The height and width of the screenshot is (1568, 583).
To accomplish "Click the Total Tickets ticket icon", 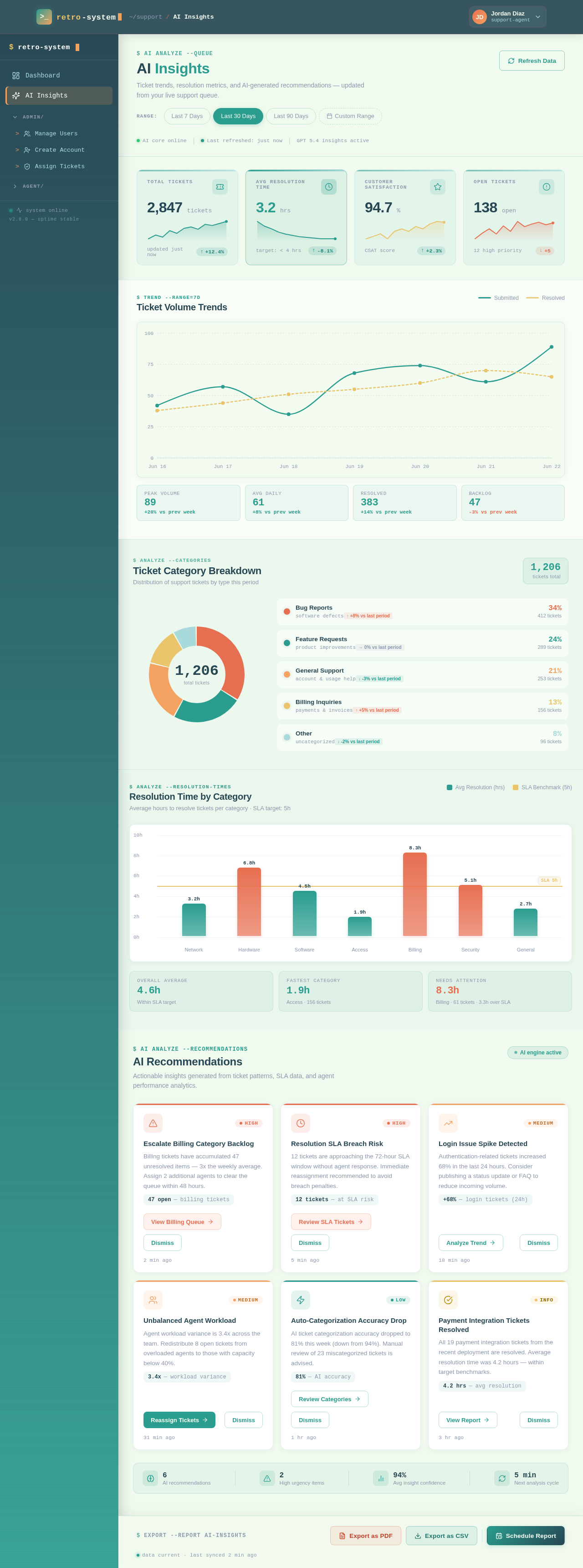I will pos(220,187).
